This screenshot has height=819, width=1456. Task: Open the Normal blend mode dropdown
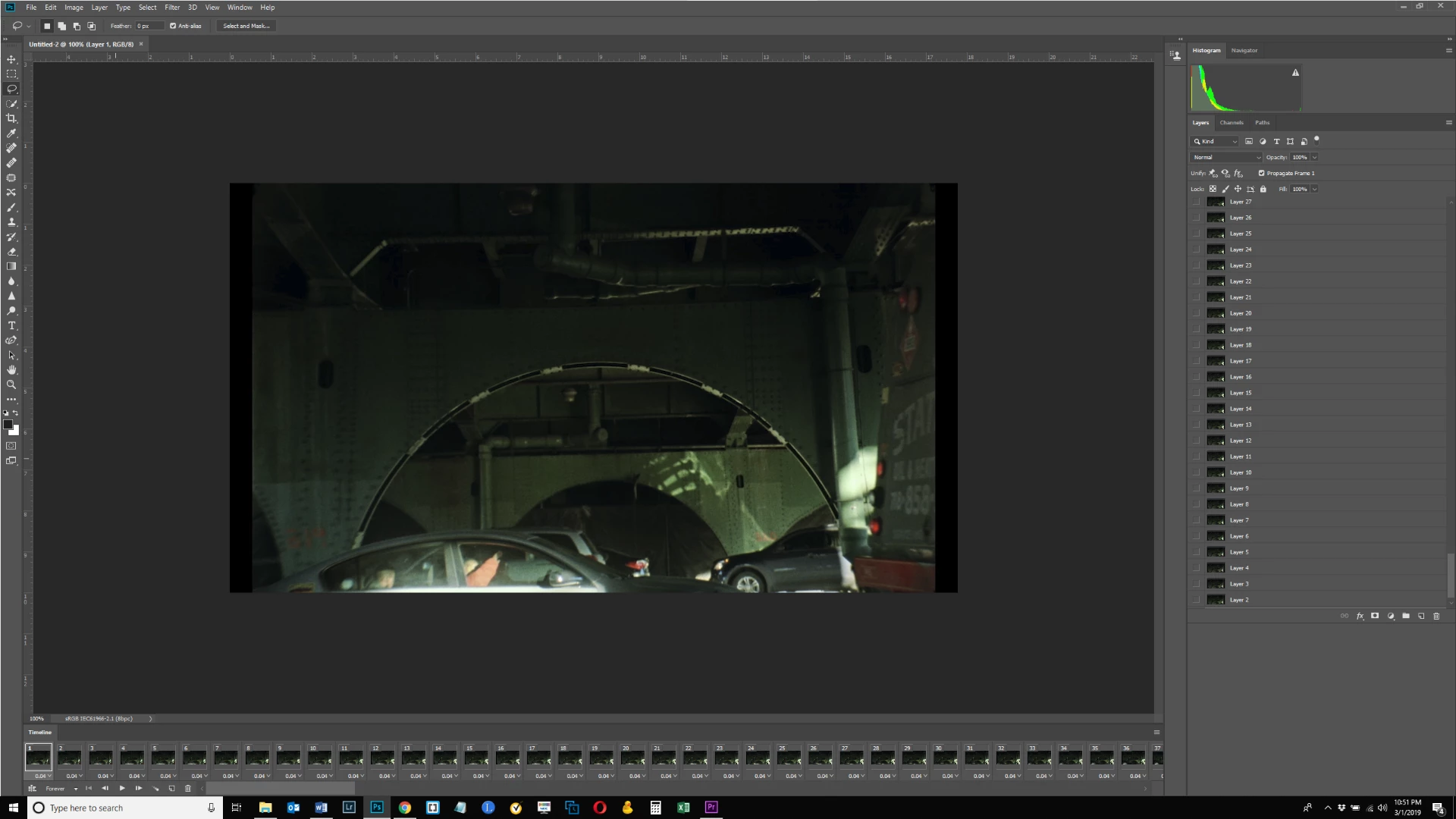tap(1225, 157)
